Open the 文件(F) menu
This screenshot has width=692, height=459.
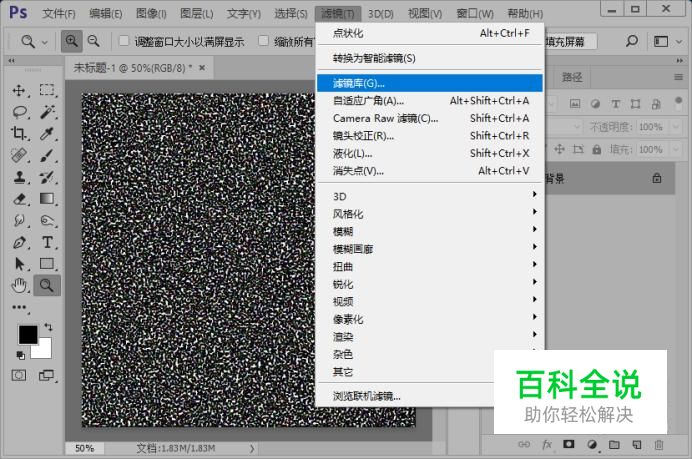click(59, 14)
